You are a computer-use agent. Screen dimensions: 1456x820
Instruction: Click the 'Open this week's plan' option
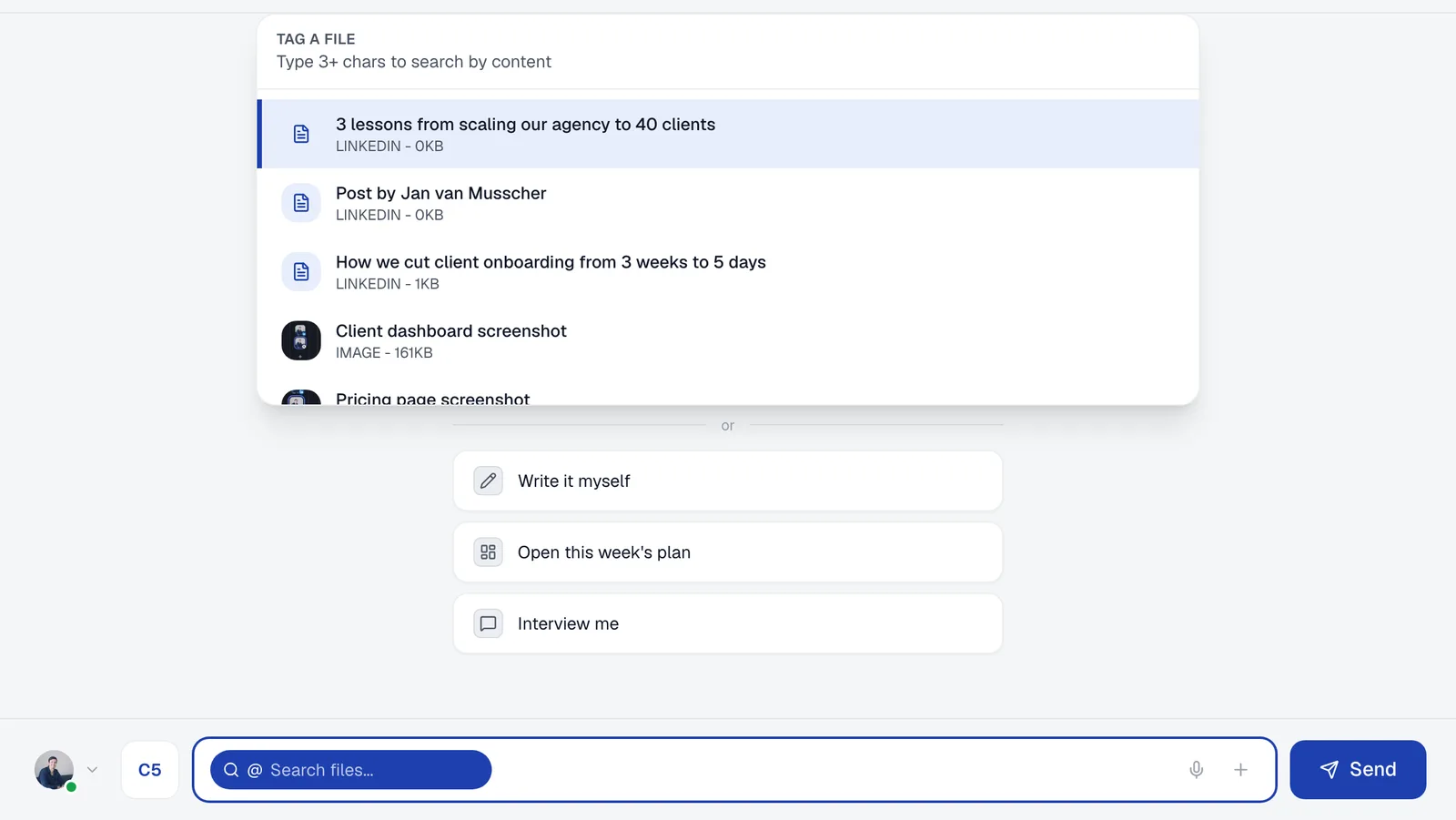click(x=728, y=552)
